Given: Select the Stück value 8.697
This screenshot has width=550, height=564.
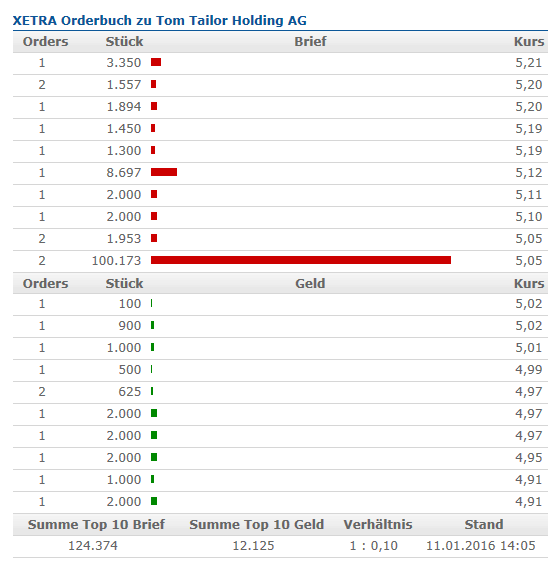Looking at the screenshot, I should (124, 173).
